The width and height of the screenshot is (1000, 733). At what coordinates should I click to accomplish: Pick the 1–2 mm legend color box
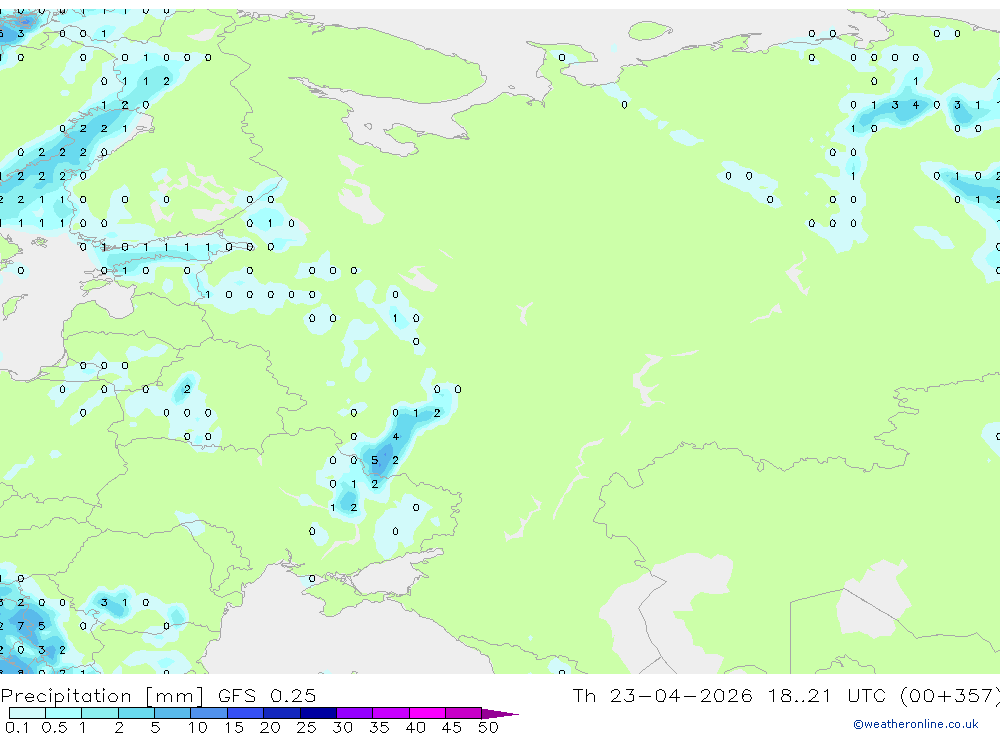tap(100, 713)
